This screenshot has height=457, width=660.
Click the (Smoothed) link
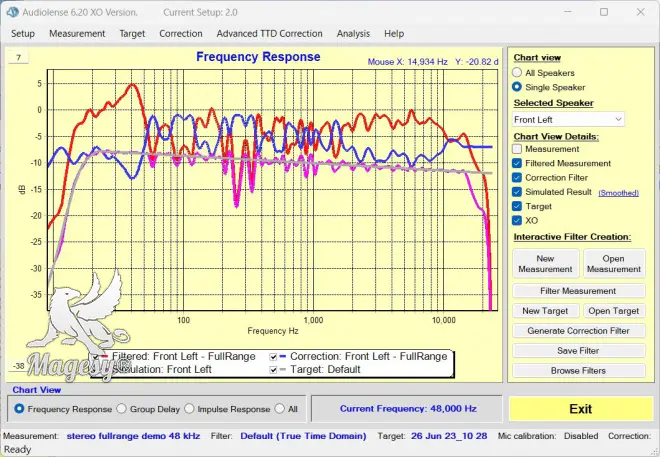coord(618,193)
